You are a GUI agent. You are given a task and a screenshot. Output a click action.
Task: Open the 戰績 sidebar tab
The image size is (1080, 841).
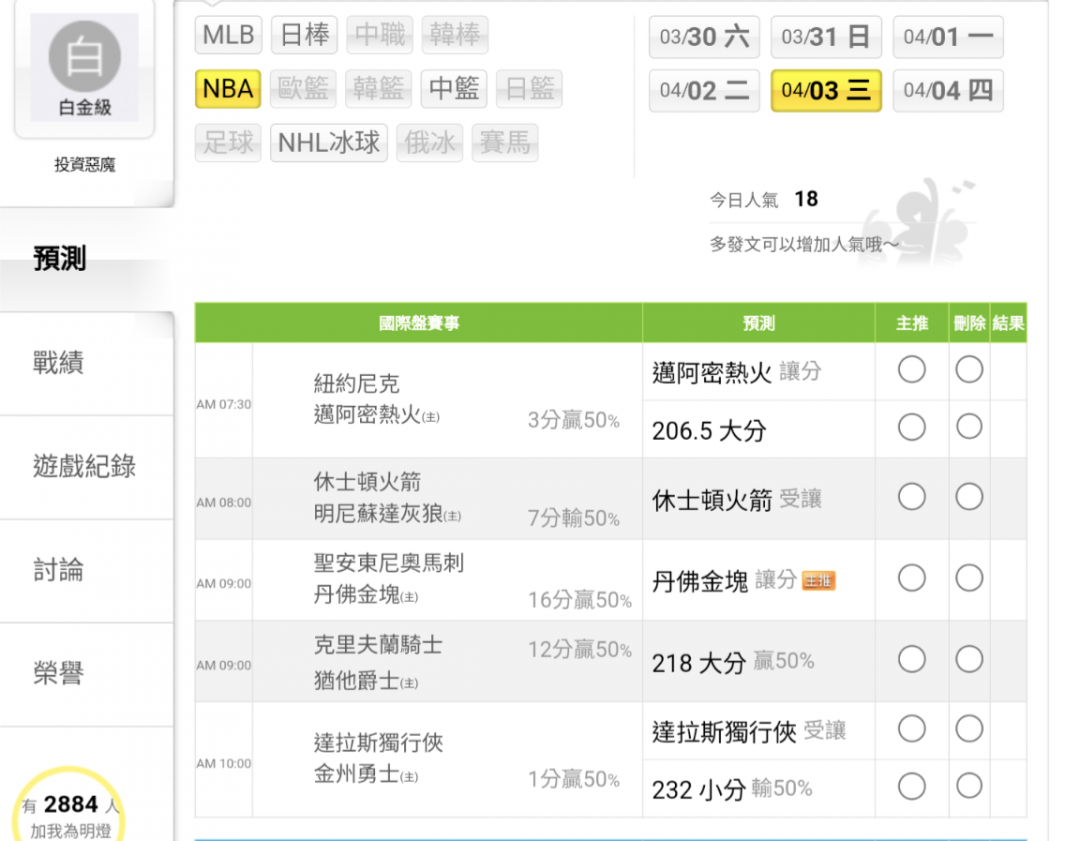(87, 363)
